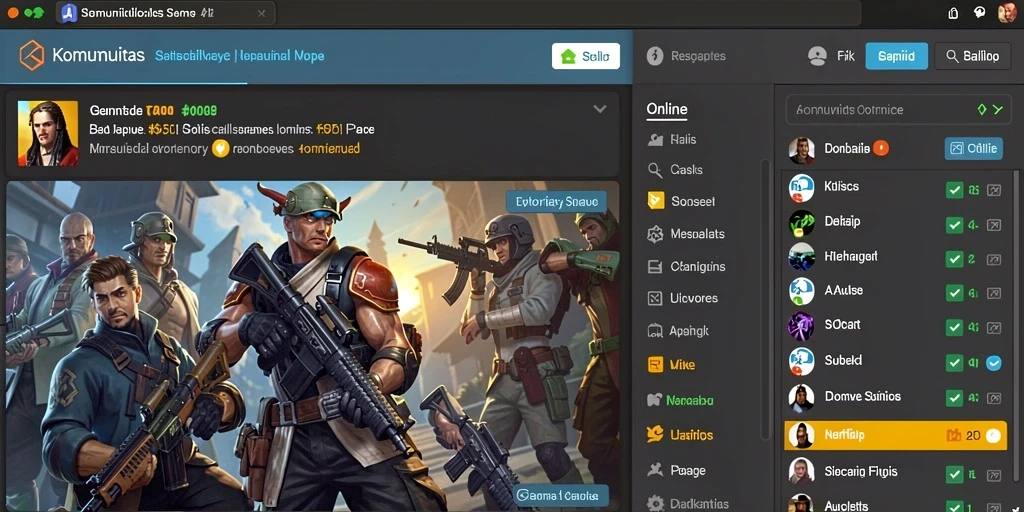The image size is (1024, 512).
Task: Click the blue Sapiid button
Action: (x=896, y=56)
